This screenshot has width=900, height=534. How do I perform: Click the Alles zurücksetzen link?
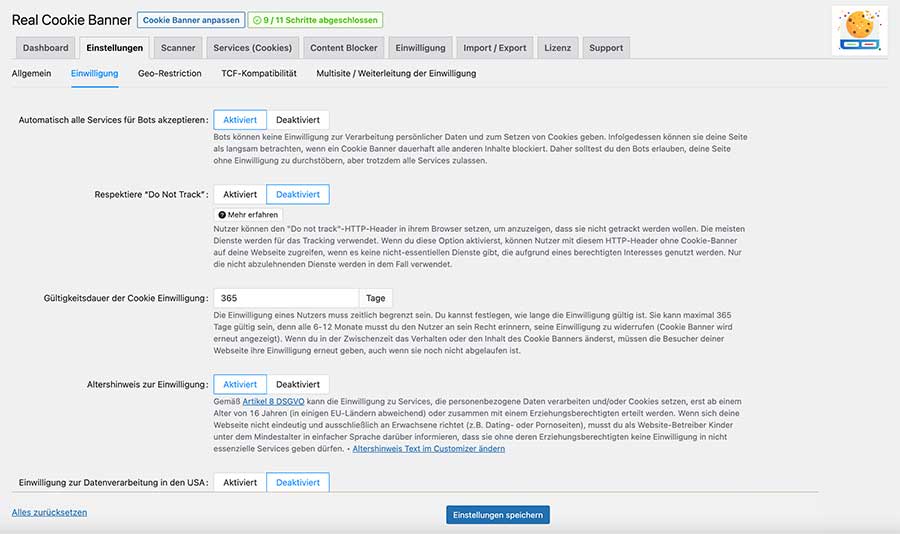point(49,512)
